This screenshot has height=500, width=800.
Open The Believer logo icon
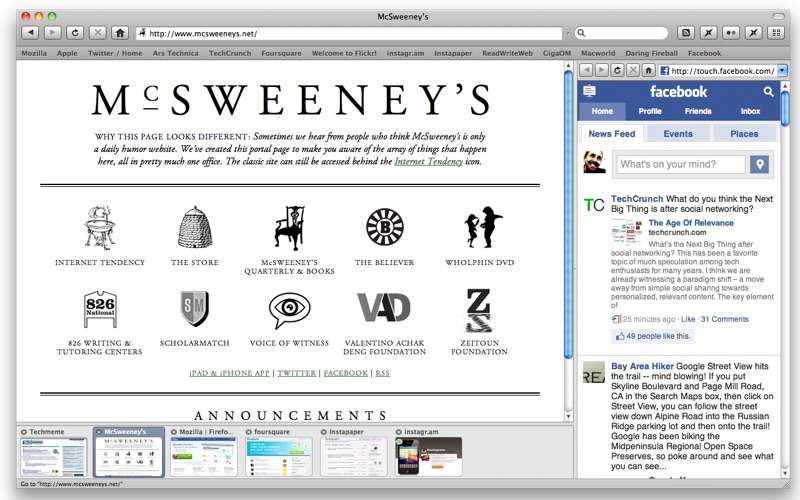point(385,227)
